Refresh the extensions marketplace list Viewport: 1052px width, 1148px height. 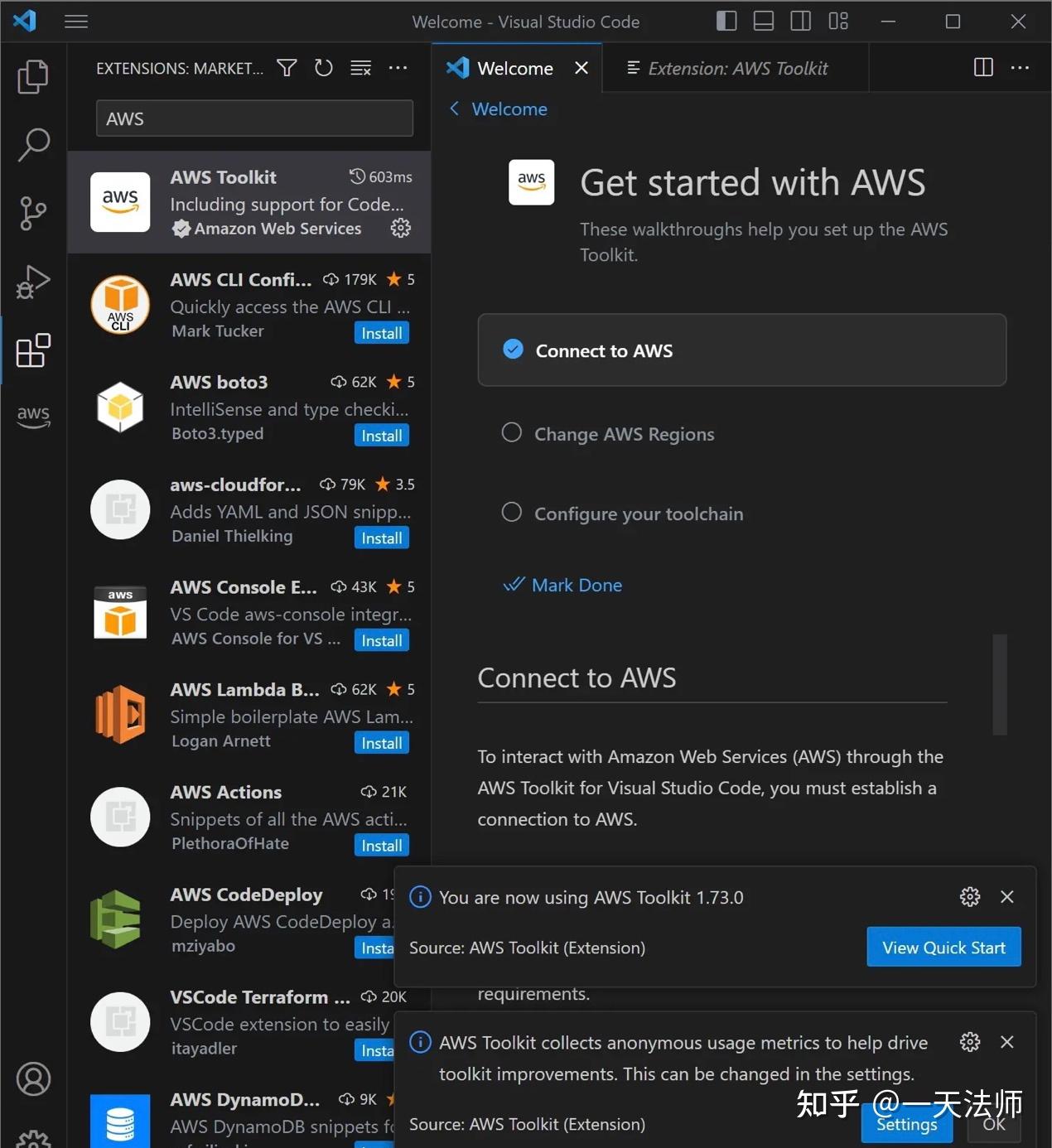(x=324, y=68)
